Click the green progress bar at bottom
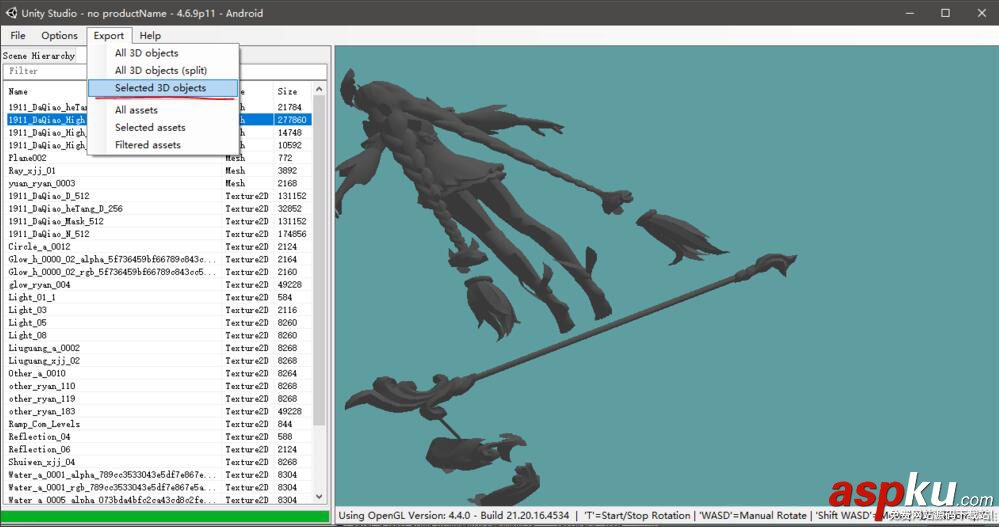999x527 pixels. (x=165, y=516)
